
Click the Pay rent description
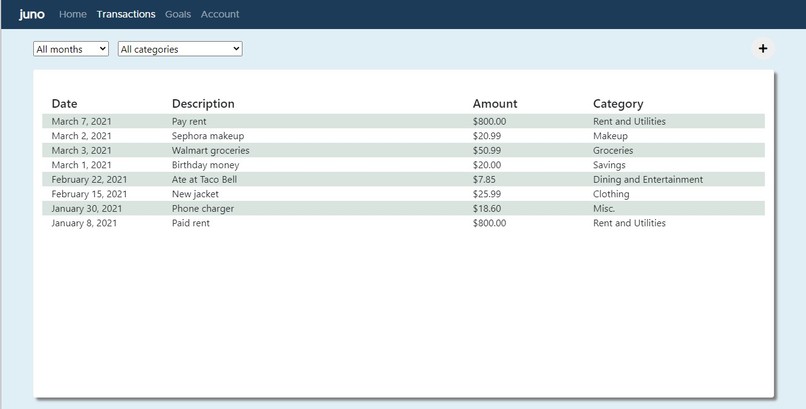pos(189,121)
